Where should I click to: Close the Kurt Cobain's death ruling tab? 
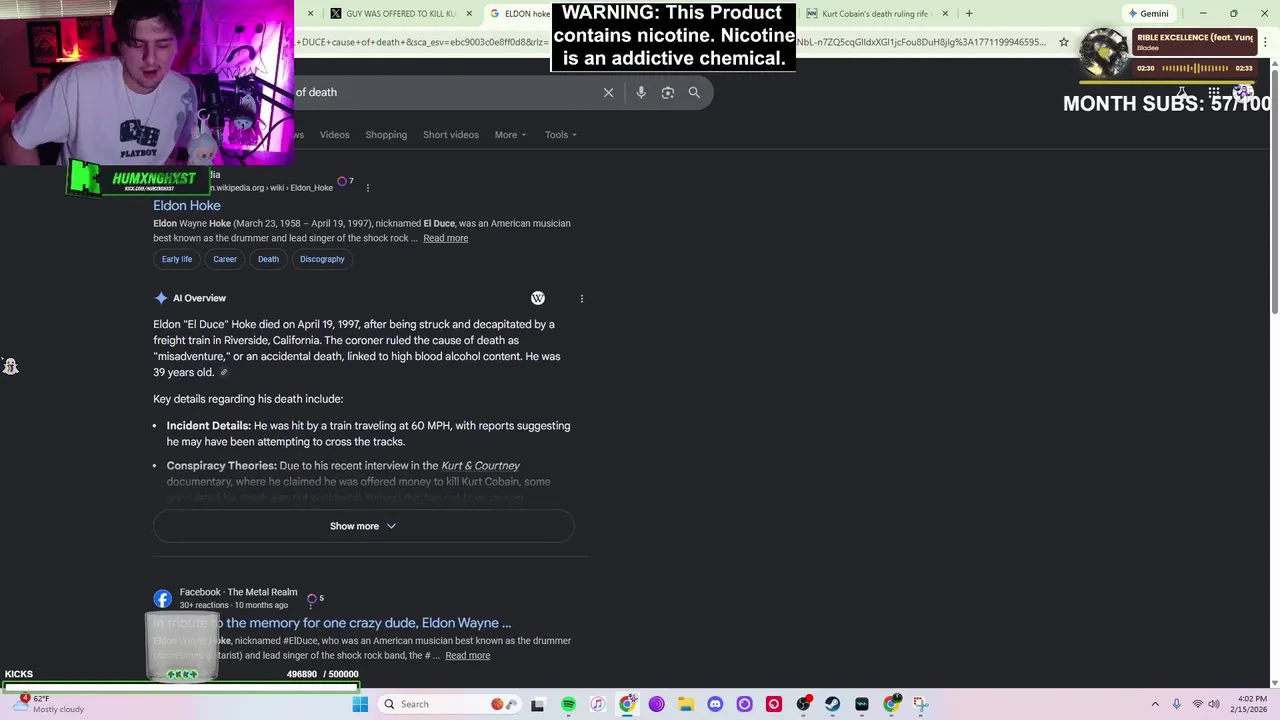tap(943, 14)
